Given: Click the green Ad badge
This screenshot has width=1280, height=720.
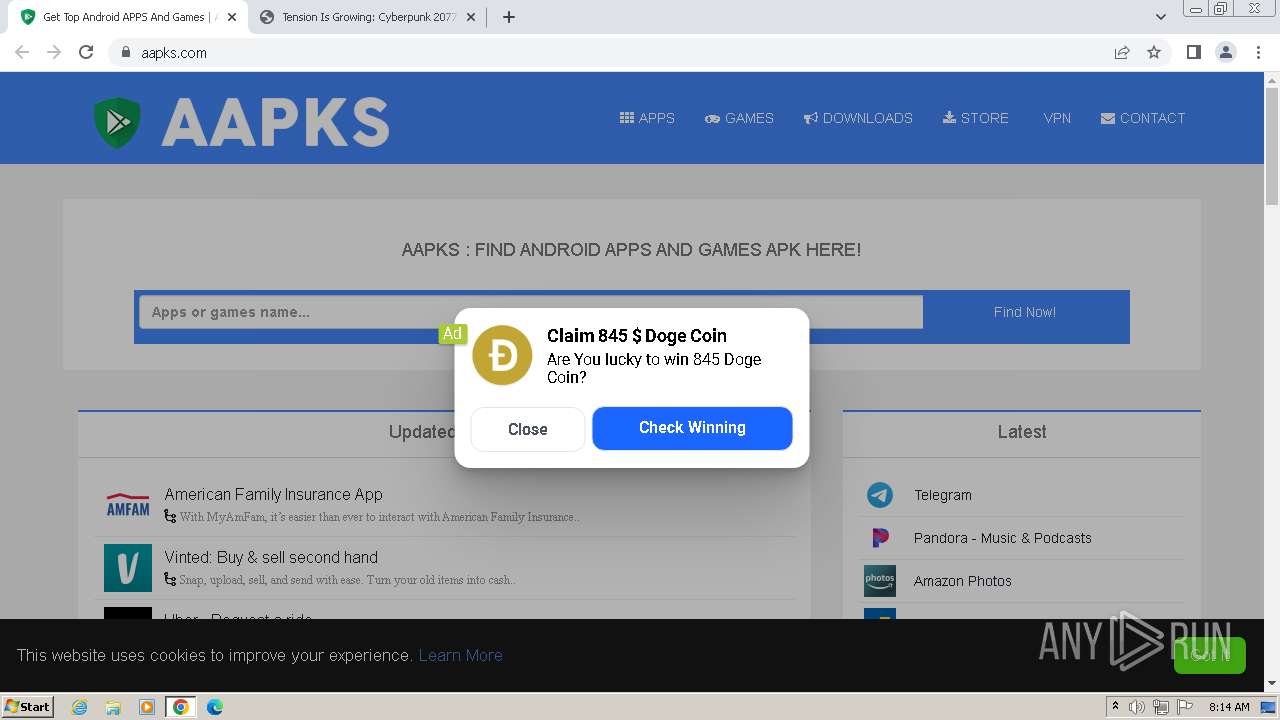Looking at the screenshot, I should [x=452, y=334].
